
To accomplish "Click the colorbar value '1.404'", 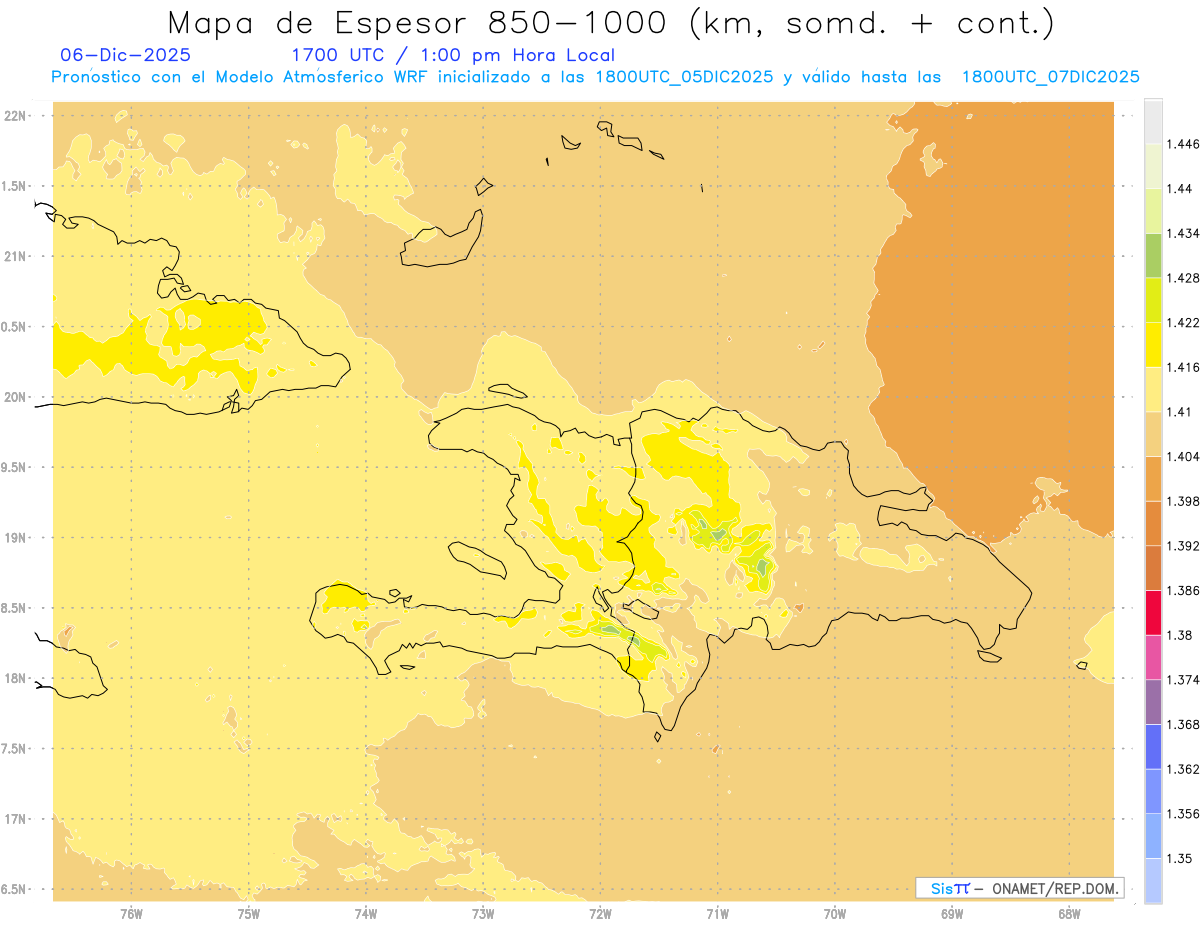I will pos(1185,457).
